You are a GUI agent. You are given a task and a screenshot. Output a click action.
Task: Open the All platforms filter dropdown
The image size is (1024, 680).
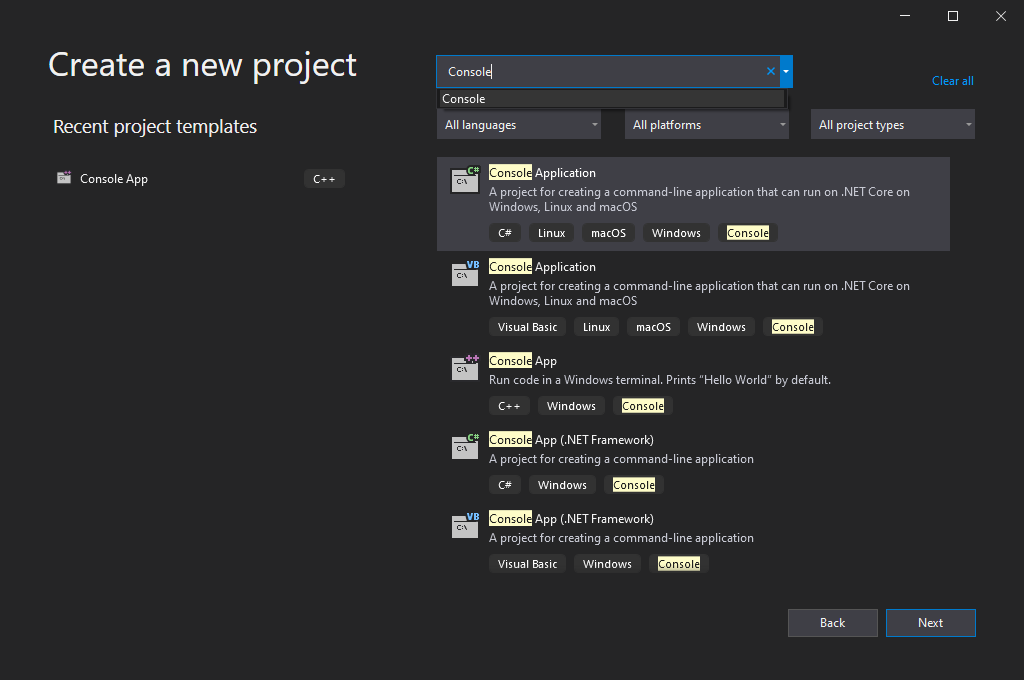coord(707,125)
